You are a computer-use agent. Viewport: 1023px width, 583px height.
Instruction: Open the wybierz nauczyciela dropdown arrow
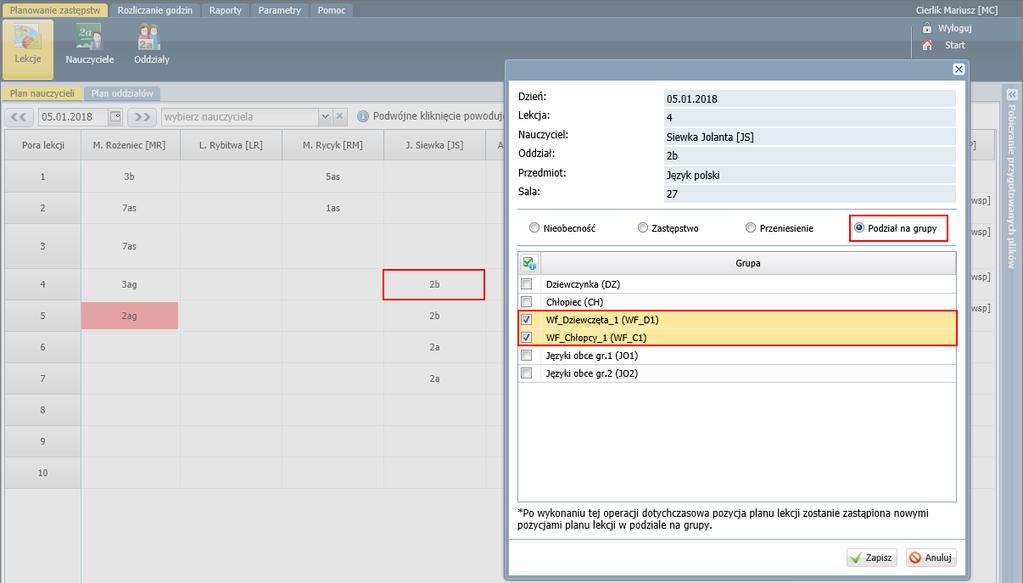pyautogui.click(x=325, y=117)
